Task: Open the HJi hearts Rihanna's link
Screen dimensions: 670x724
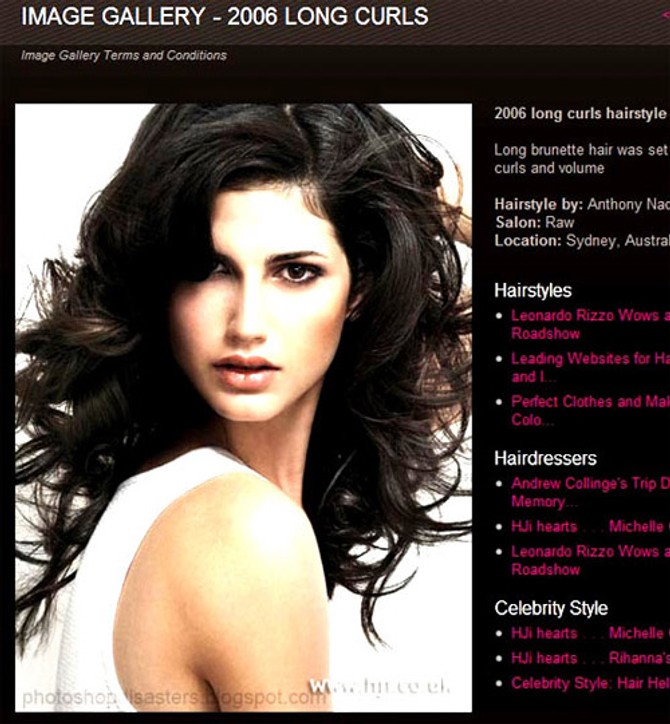Action: pos(591,658)
